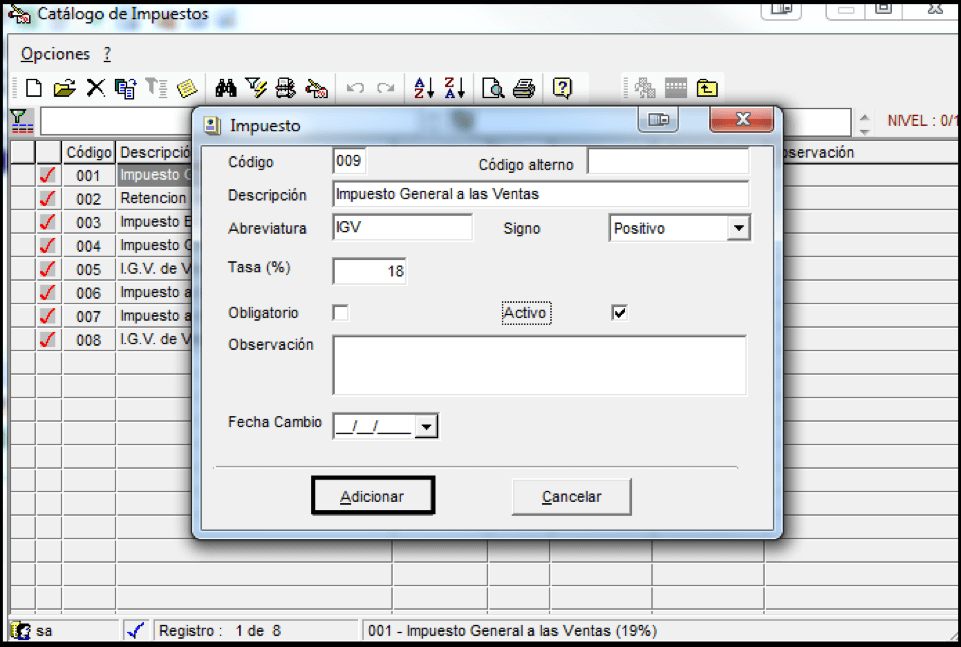Sort descending with the Z-A icon
This screenshot has height=647, width=961.
click(454, 88)
